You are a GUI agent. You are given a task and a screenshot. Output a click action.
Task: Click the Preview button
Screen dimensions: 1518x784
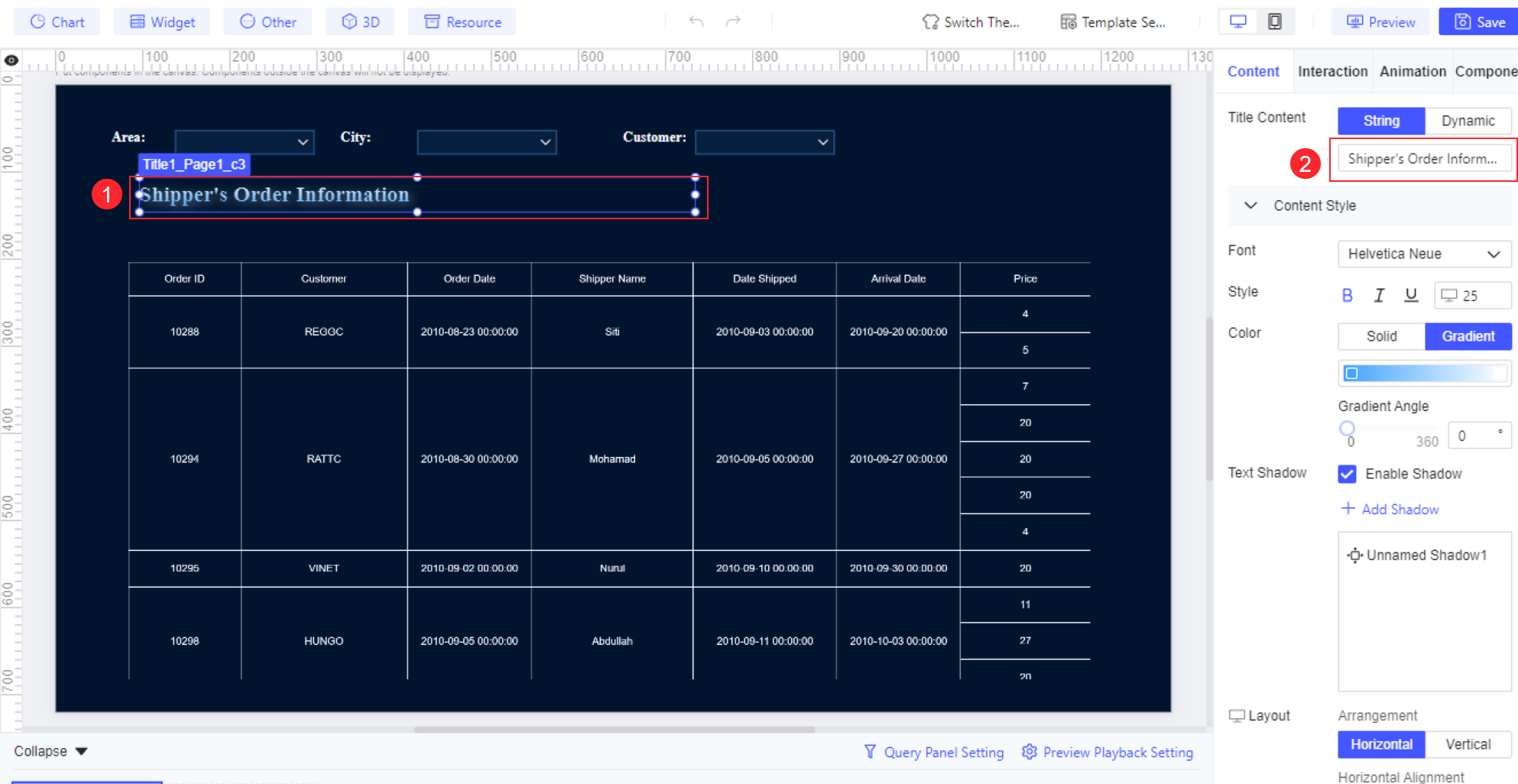[x=1380, y=22]
